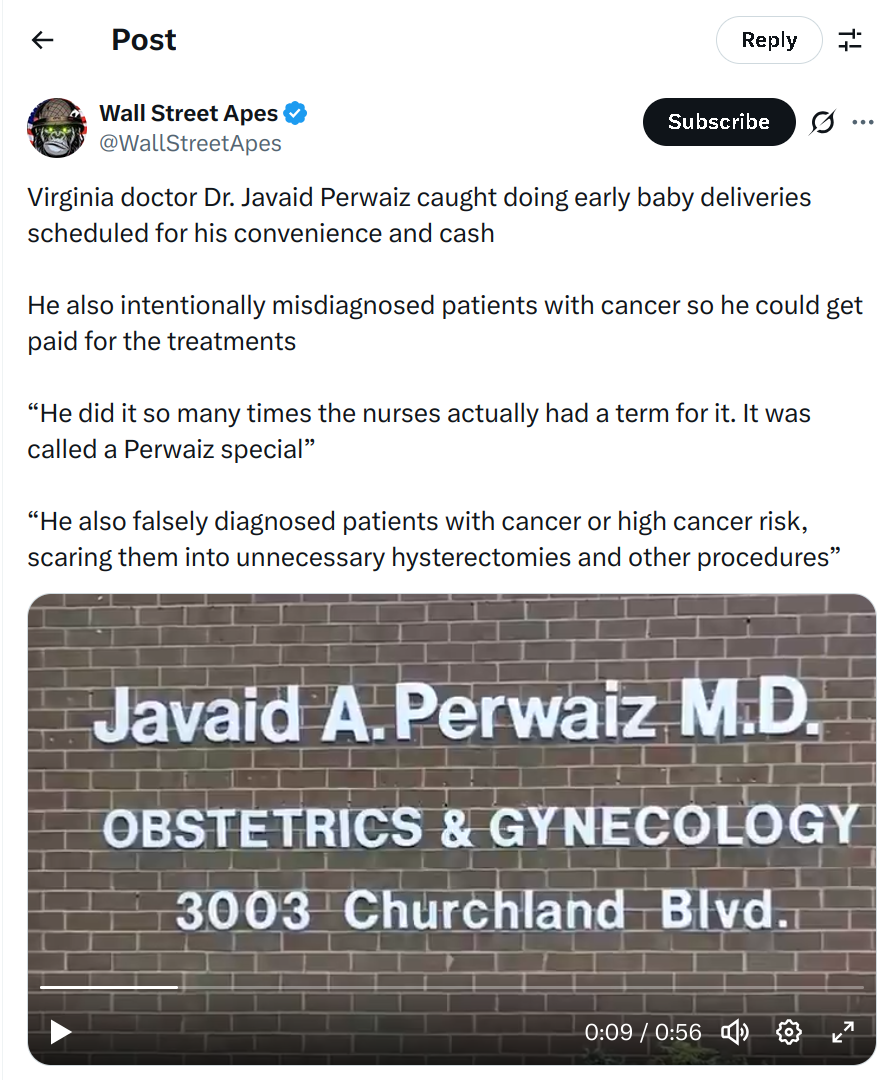Image resolution: width=896 pixels, height=1080 pixels.
Task: Click the Grok explain-post icon
Action: pyautogui.click(x=822, y=122)
